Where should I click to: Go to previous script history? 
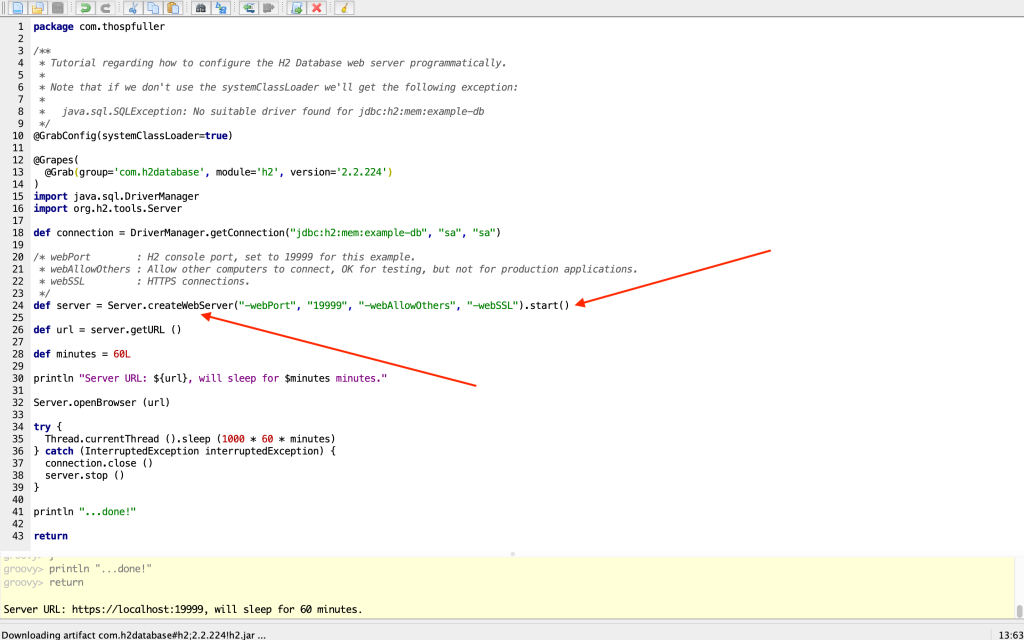click(248, 8)
